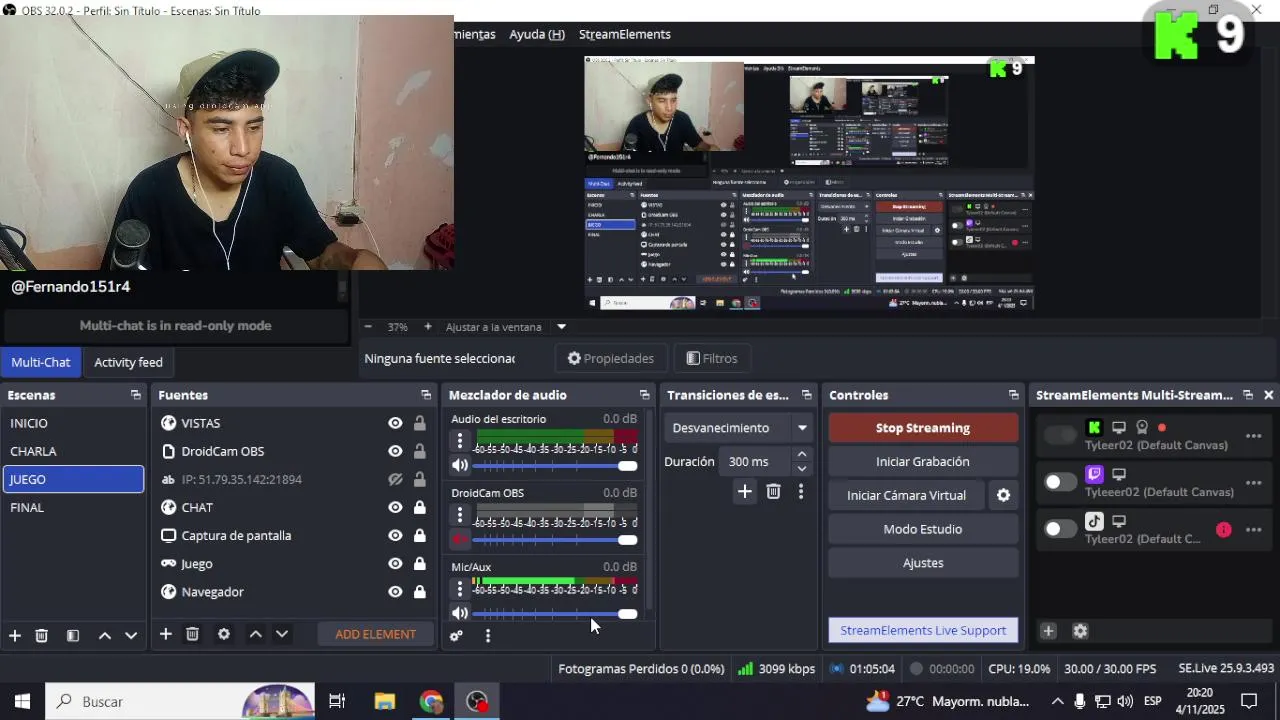
Task: Add a transition with the plus icon
Action: (744, 491)
